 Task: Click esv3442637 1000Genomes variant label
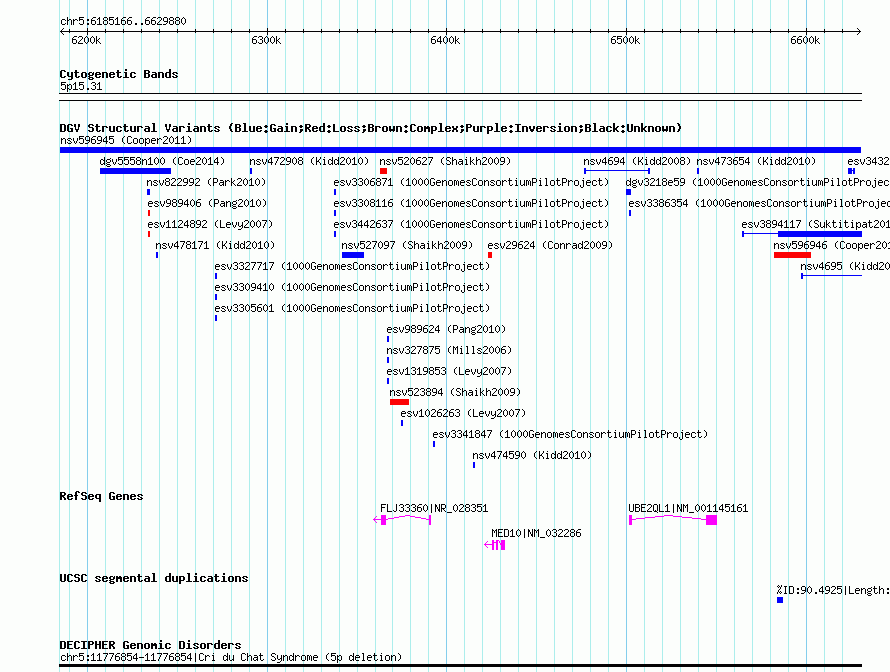471,224
